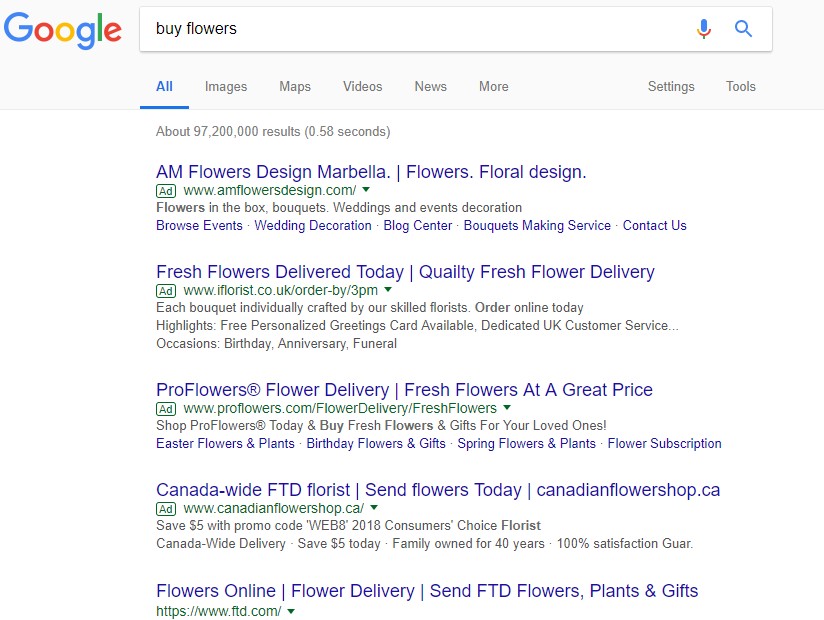Expand the dropdown arrow beside www.iflorist.co.uk/order-by/3pm
Screen dimensions: 824x620
(388, 290)
